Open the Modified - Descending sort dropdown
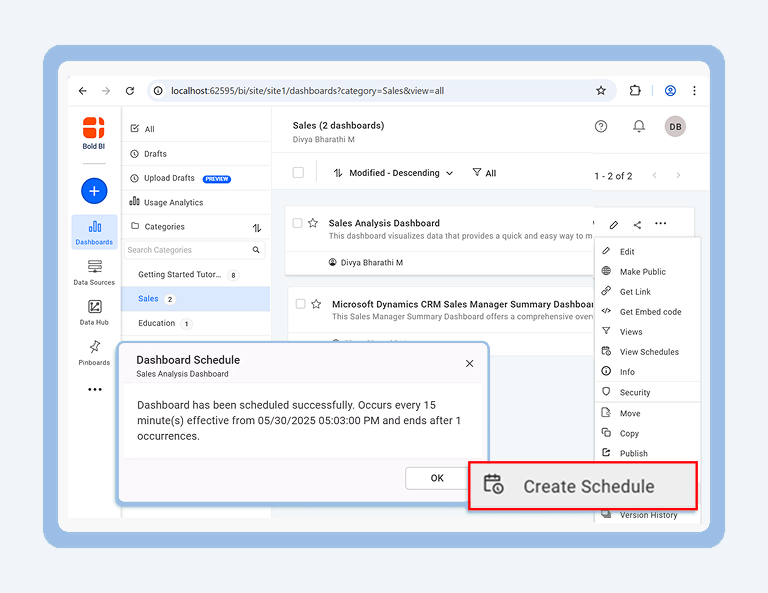The image size is (768, 593). (x=393, y=173)
